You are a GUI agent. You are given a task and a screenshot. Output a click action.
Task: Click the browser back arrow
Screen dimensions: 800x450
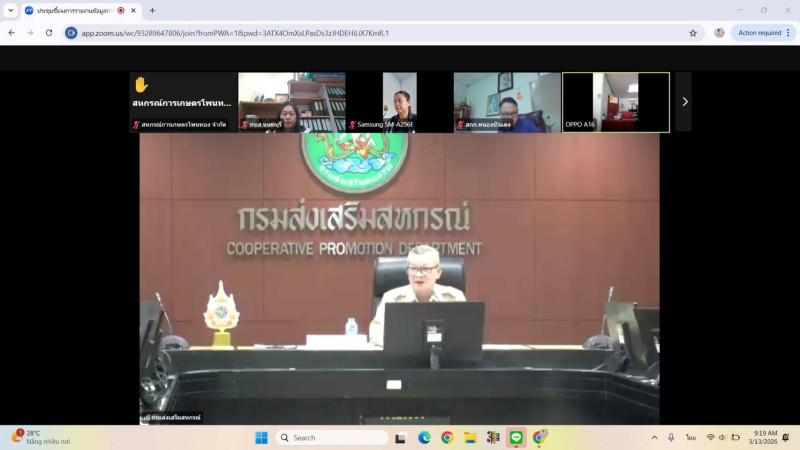(11, 33)
